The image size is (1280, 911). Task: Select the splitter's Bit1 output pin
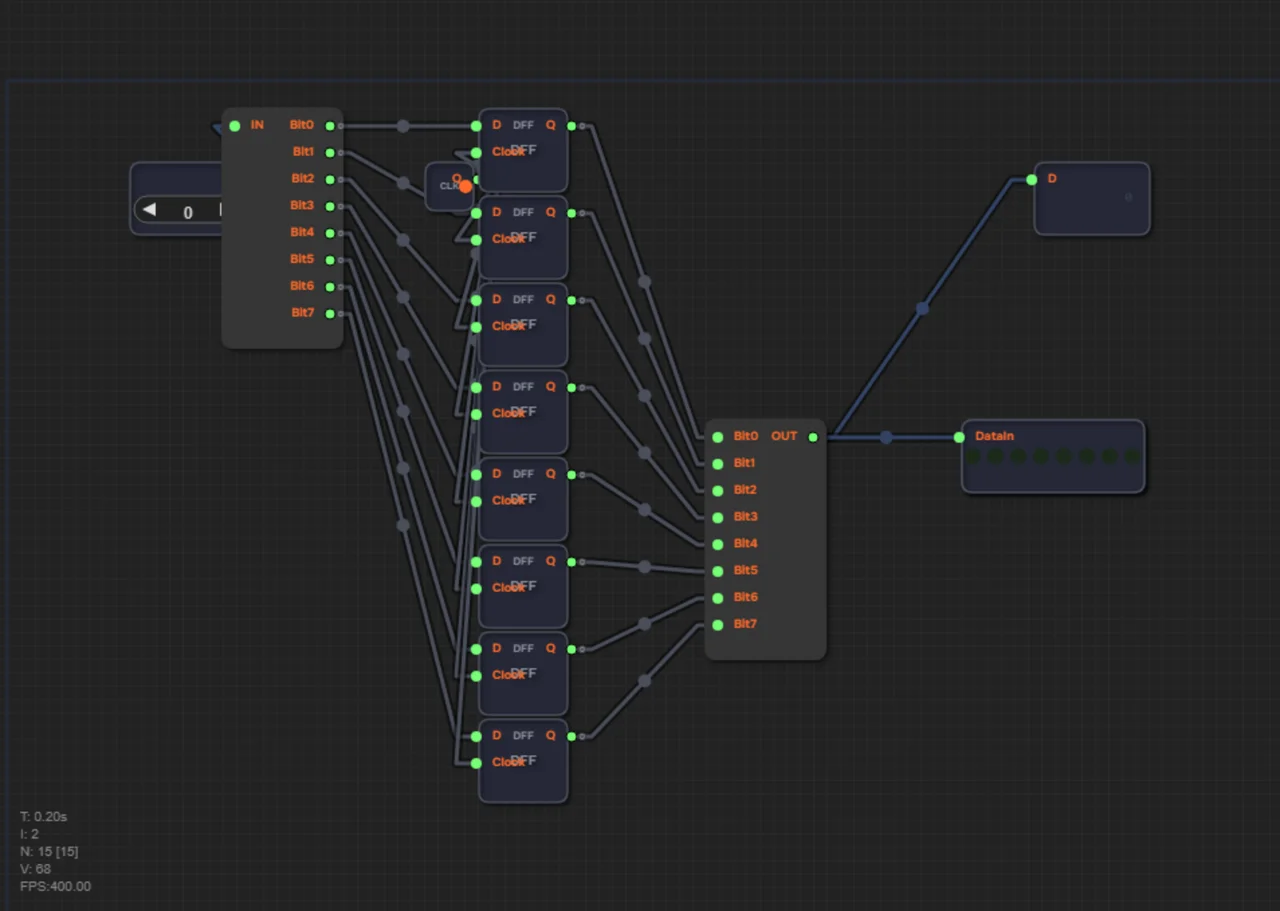(330, 153)
